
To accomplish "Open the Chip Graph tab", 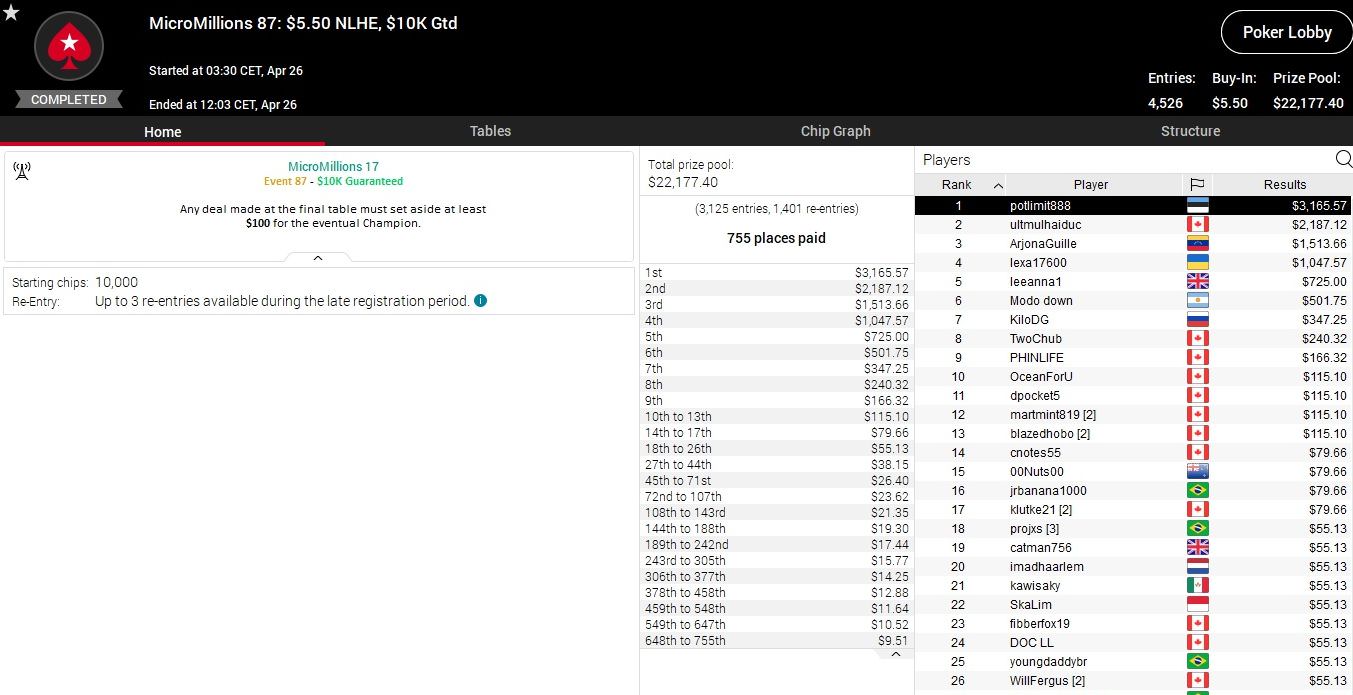I will coord(835,131).
